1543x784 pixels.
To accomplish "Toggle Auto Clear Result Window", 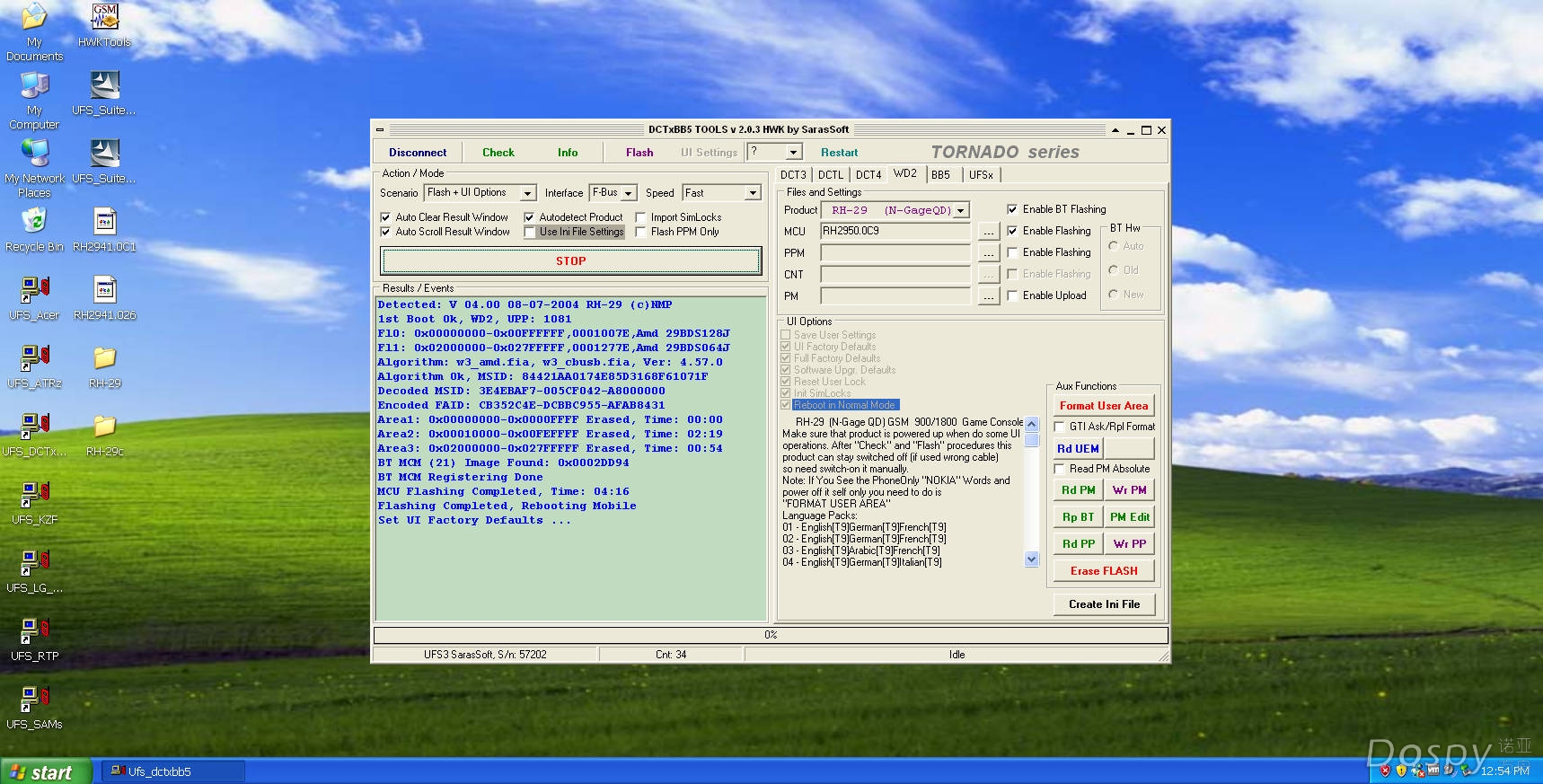I will (385, 217).
